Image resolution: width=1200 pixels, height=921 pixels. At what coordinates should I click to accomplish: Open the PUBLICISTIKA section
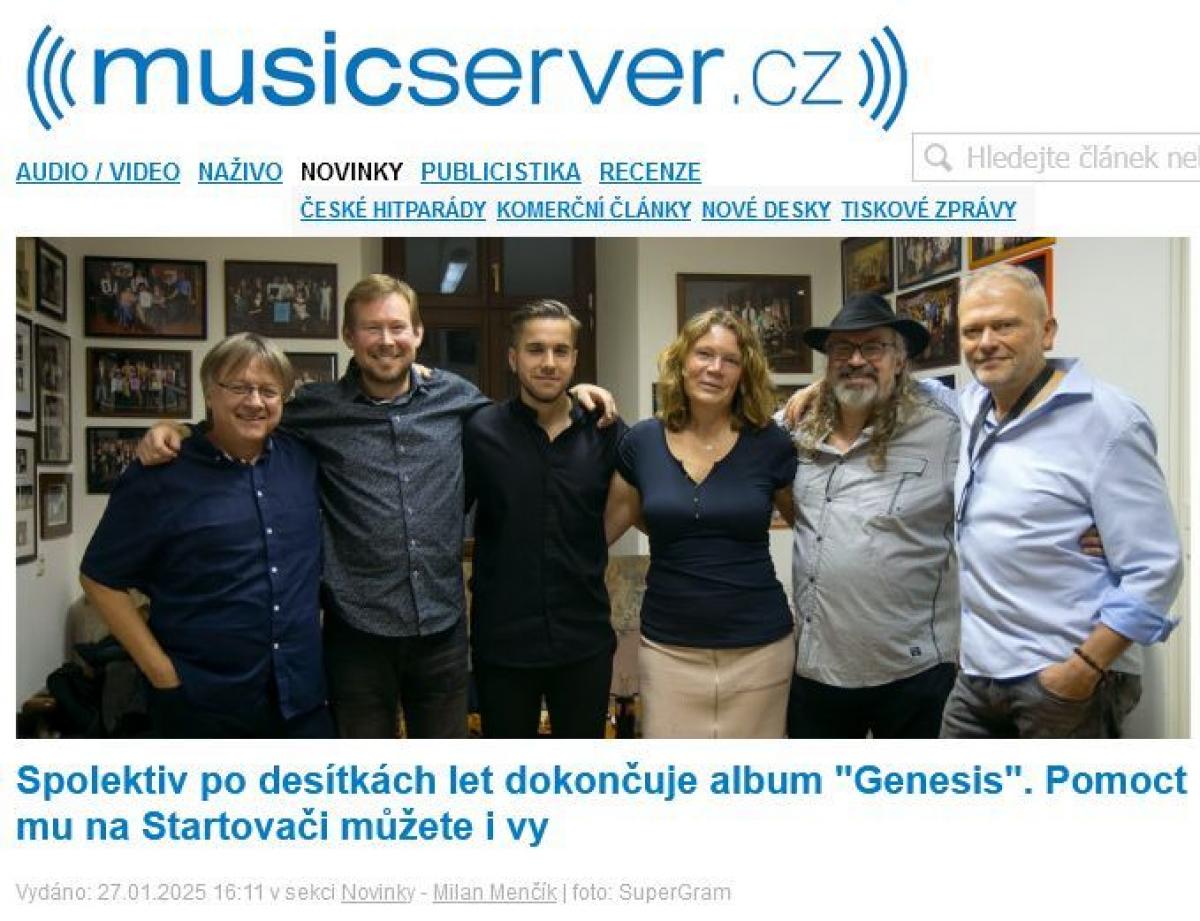pyautogui.click(x=500, y=172)
